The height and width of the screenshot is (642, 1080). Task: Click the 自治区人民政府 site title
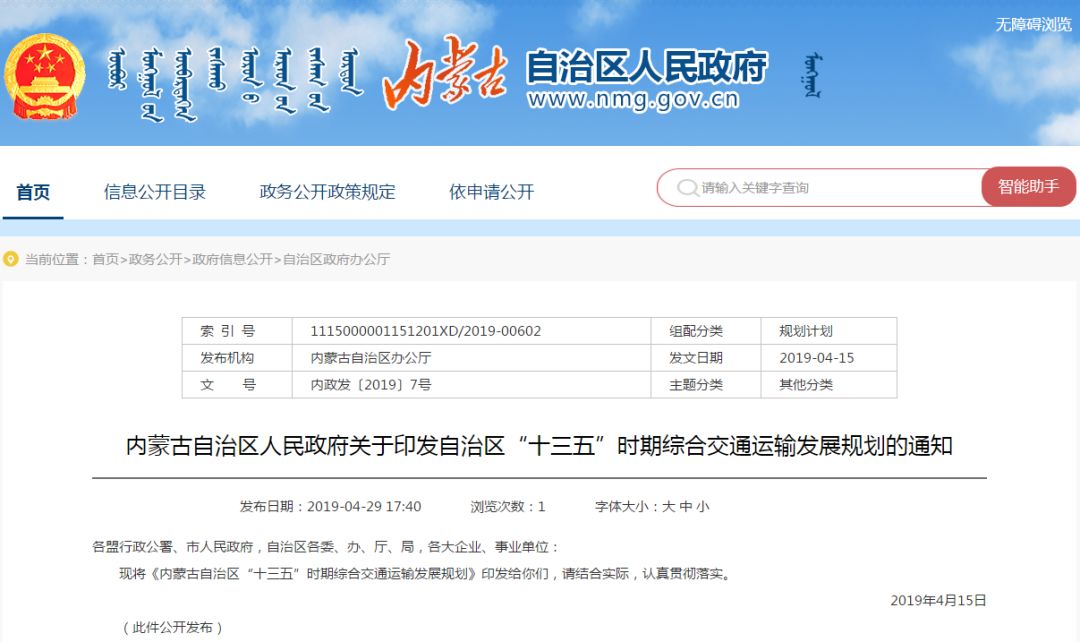coord(646,67)
